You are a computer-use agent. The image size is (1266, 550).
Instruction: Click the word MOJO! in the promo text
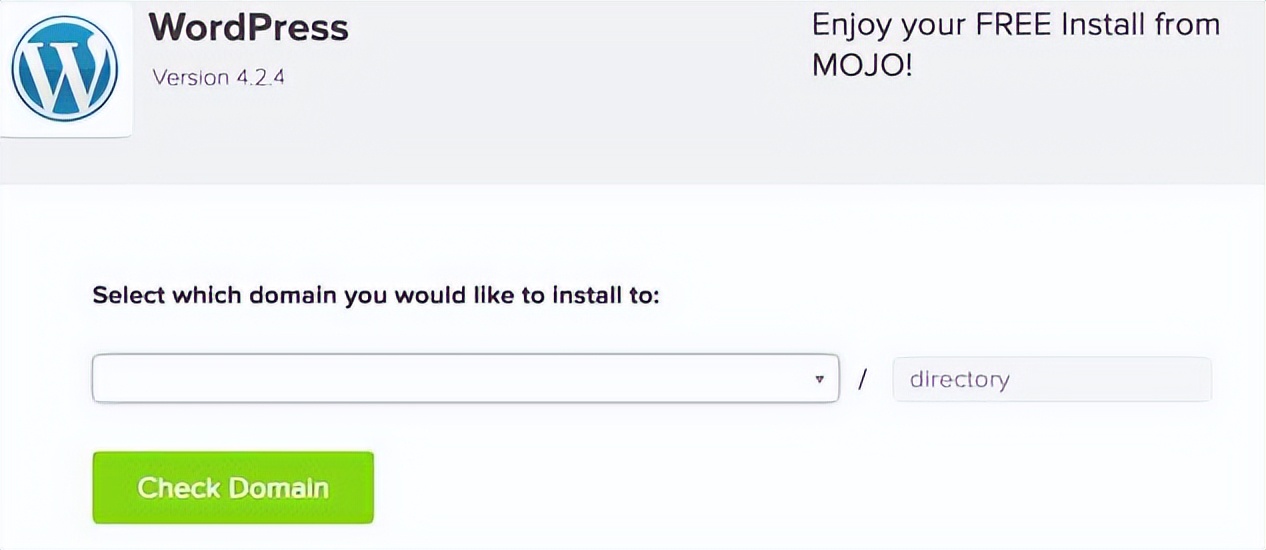pos(862,66)
